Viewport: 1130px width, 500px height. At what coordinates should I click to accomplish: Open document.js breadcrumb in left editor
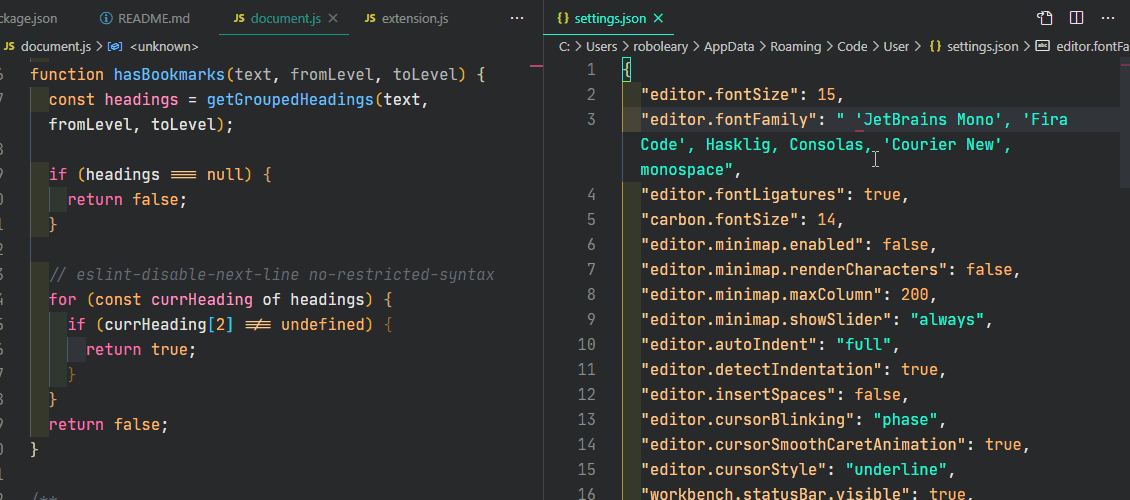tap(56, 47)
